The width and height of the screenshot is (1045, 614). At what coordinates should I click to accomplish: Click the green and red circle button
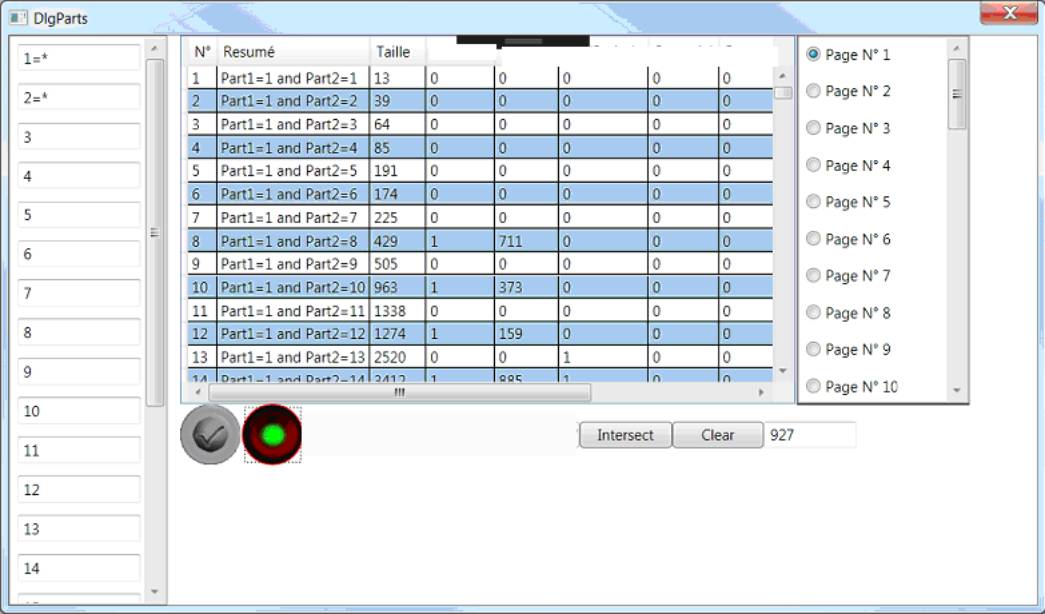click(x=272, y=435)
